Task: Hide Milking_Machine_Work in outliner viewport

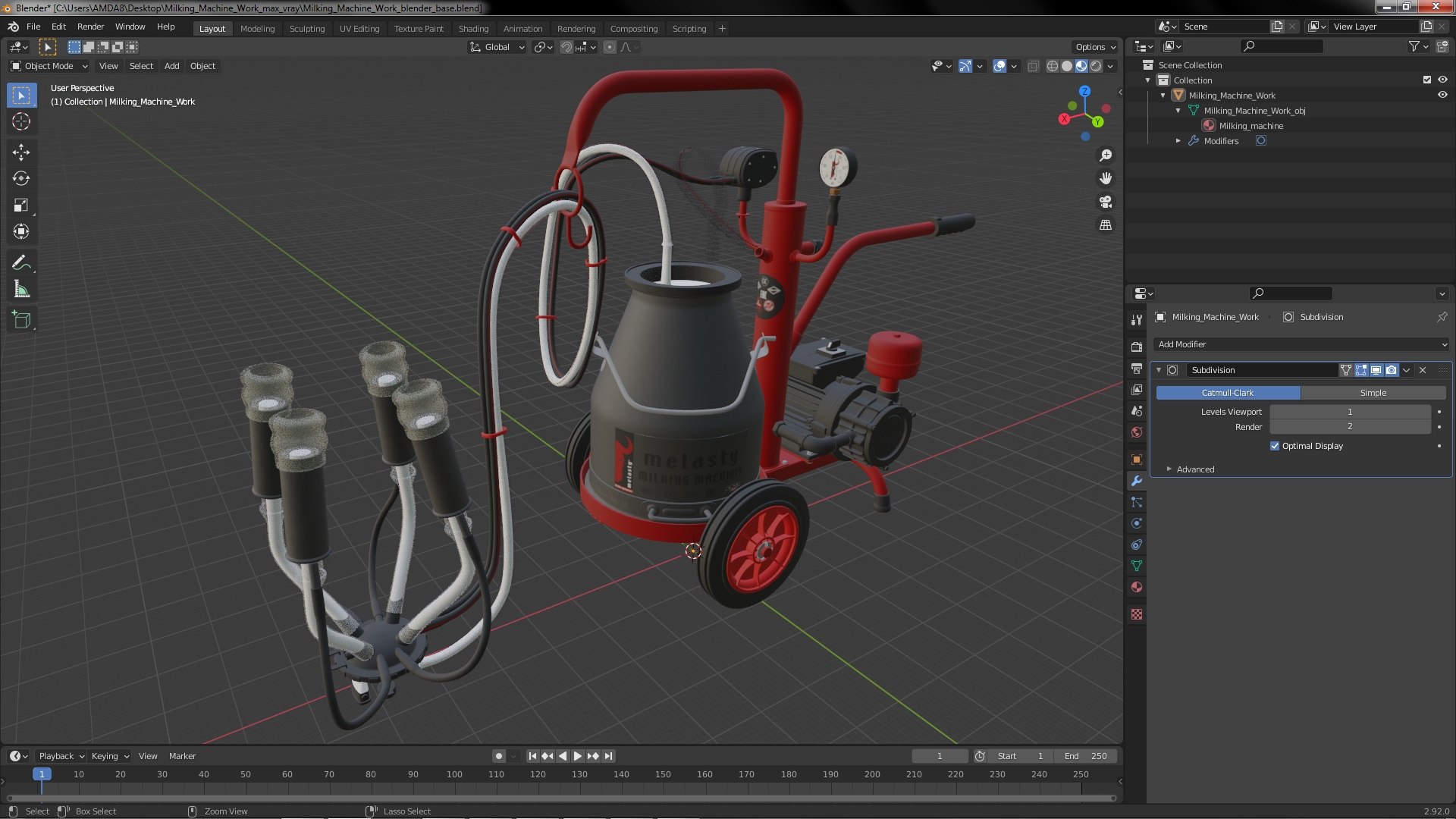Action: pos(1442,96)
